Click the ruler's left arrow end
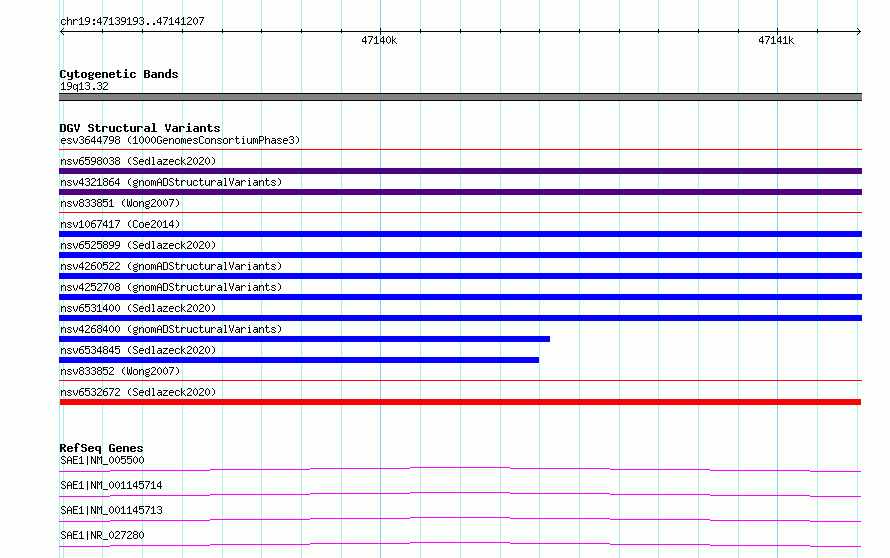This screenshot has height=558, width=890. (x=62, y=32)
